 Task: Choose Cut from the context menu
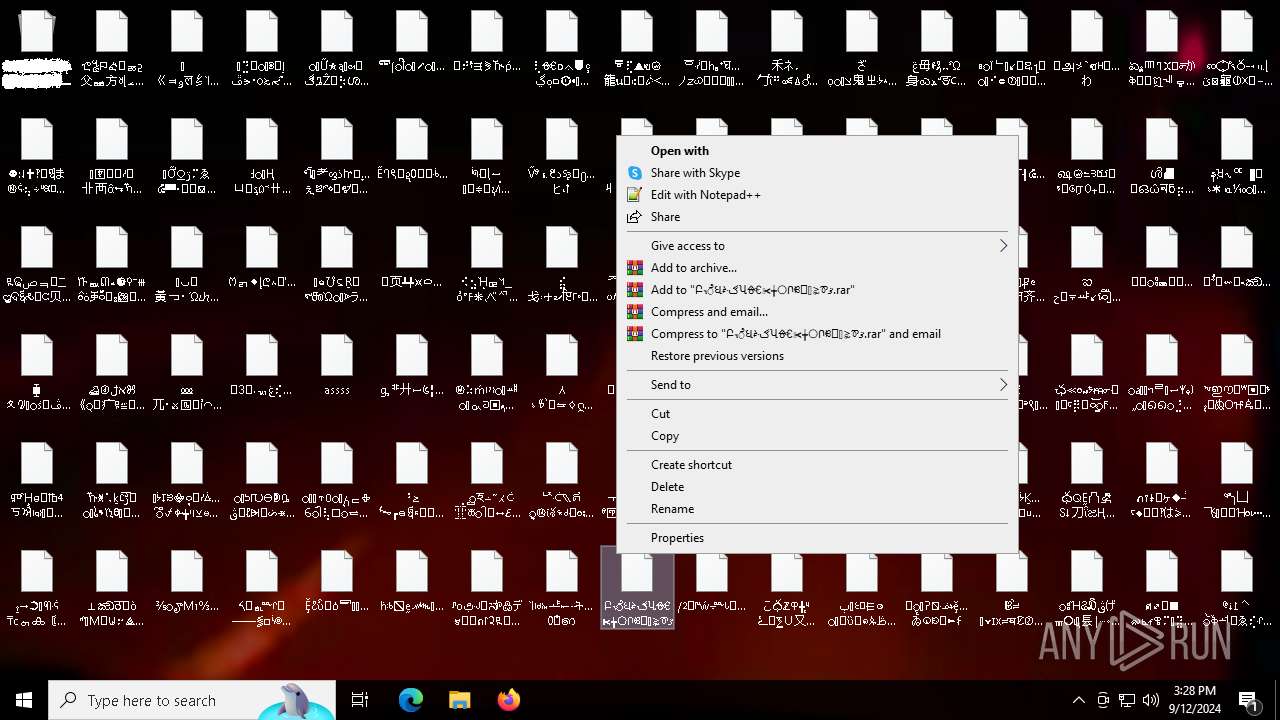(x=817, y=414)
